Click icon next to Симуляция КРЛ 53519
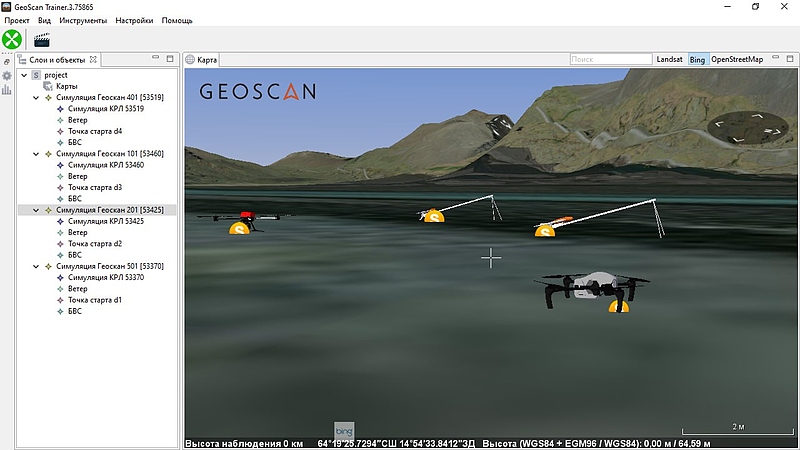 pos(60,109)
